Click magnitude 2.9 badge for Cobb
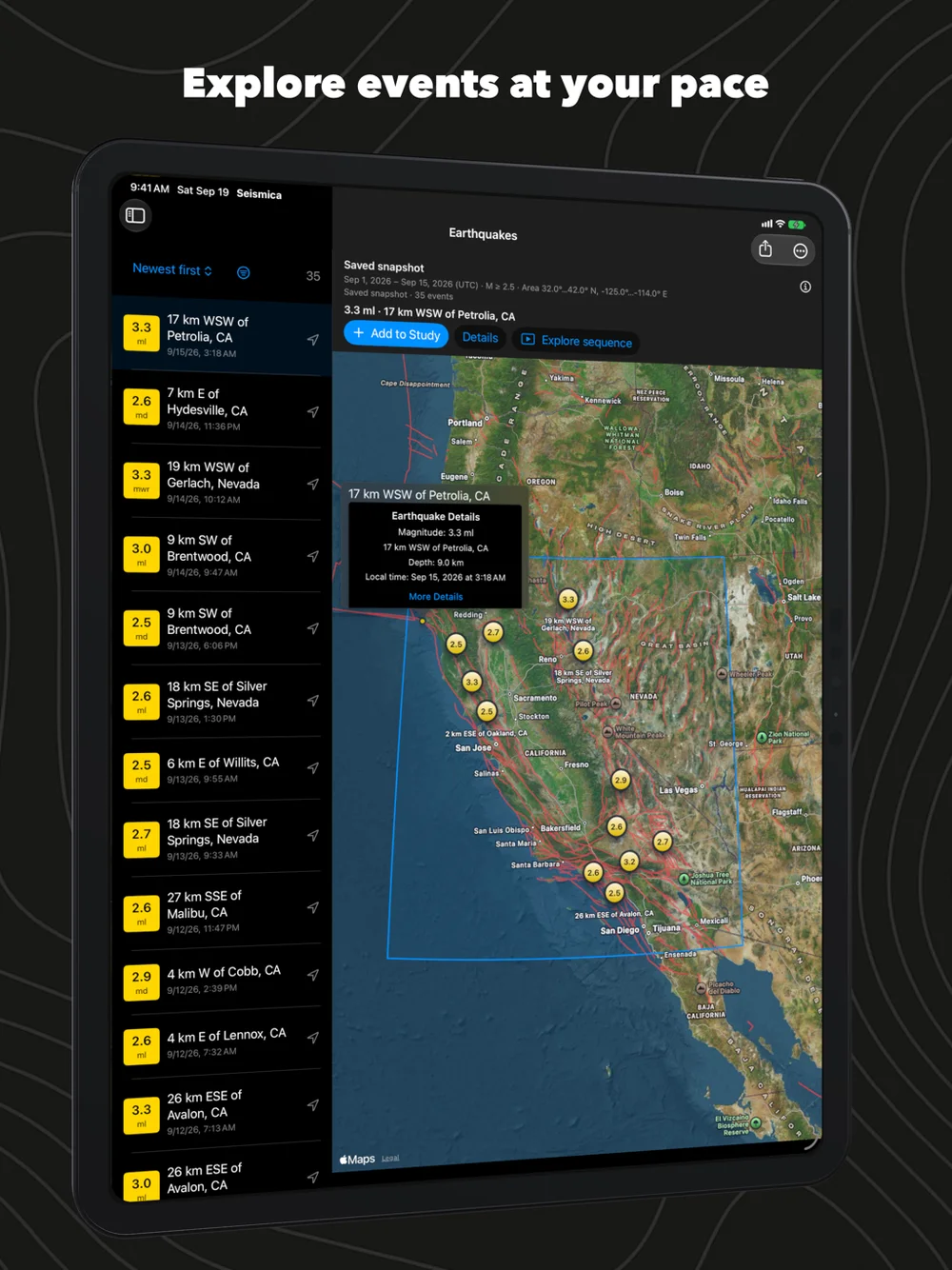952x1270 pixels. (141, 982)
